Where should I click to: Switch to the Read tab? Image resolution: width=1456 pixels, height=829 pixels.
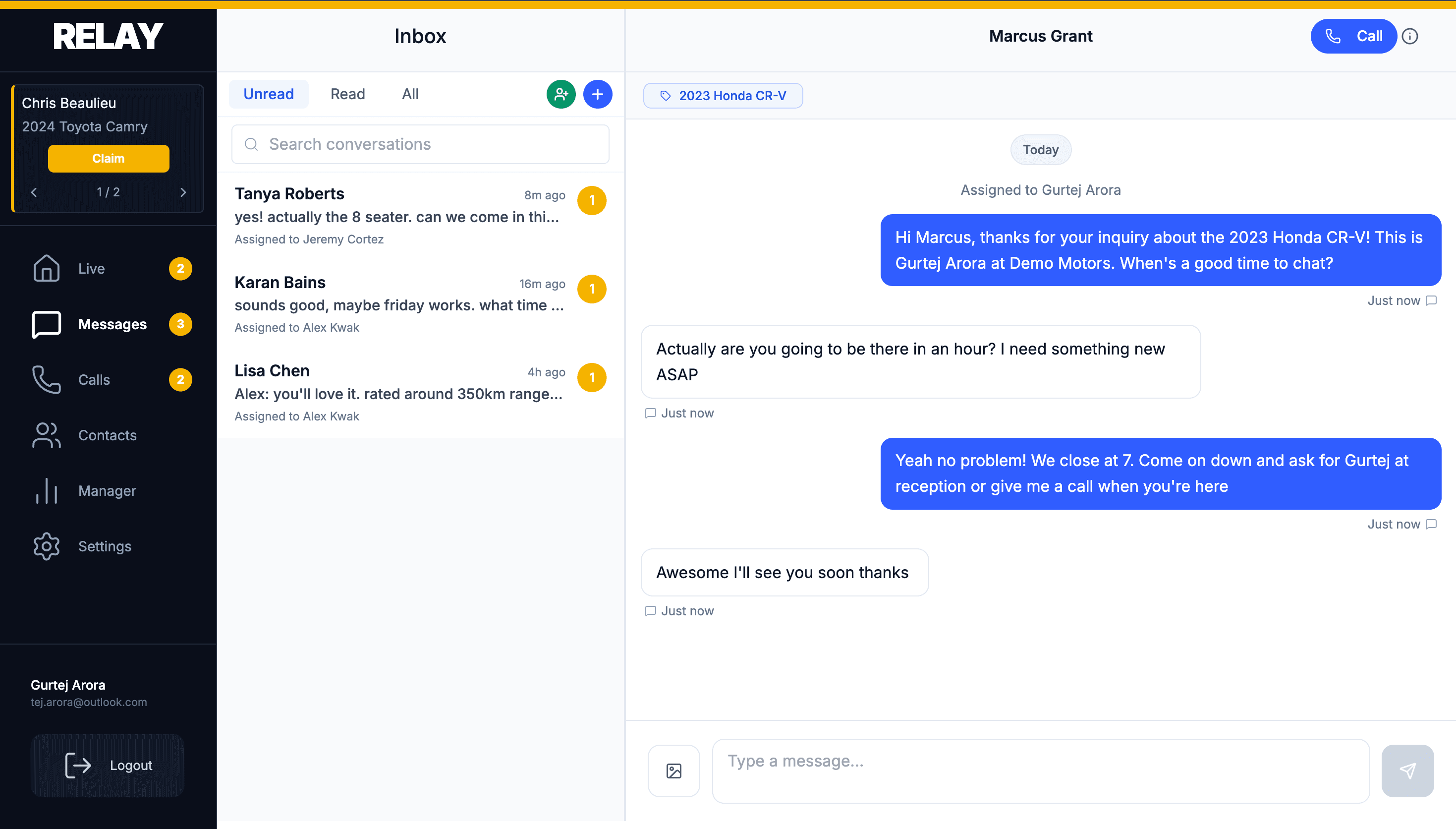click(x=347, y=94)
